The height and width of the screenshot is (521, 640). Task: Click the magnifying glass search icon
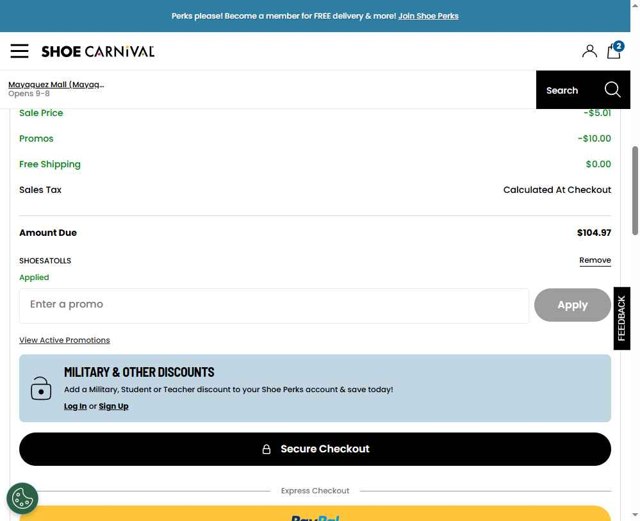tap(612, 89)
